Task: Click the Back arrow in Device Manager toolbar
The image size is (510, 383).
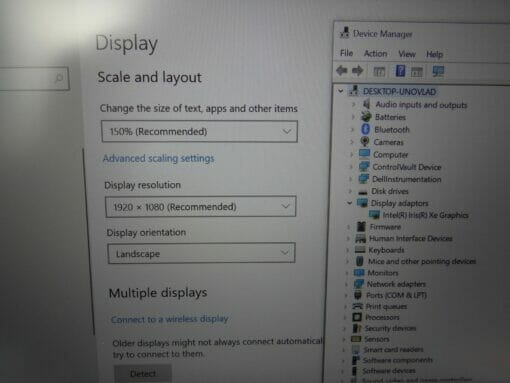Action: 342,71
